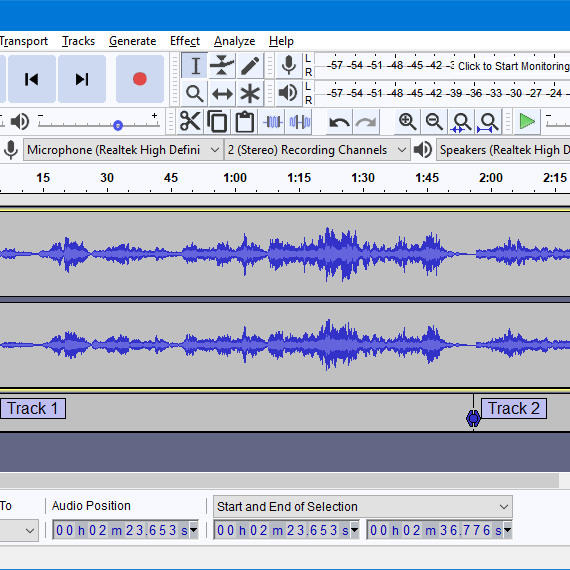
Task: Select the Draw pencil tool
Action: 250,65
